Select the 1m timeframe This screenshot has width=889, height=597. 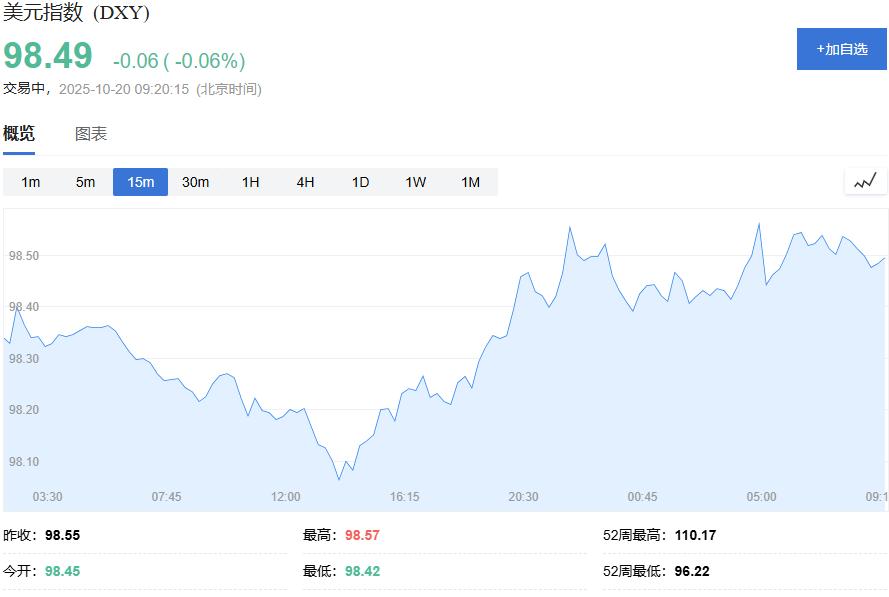coord(30,182)
